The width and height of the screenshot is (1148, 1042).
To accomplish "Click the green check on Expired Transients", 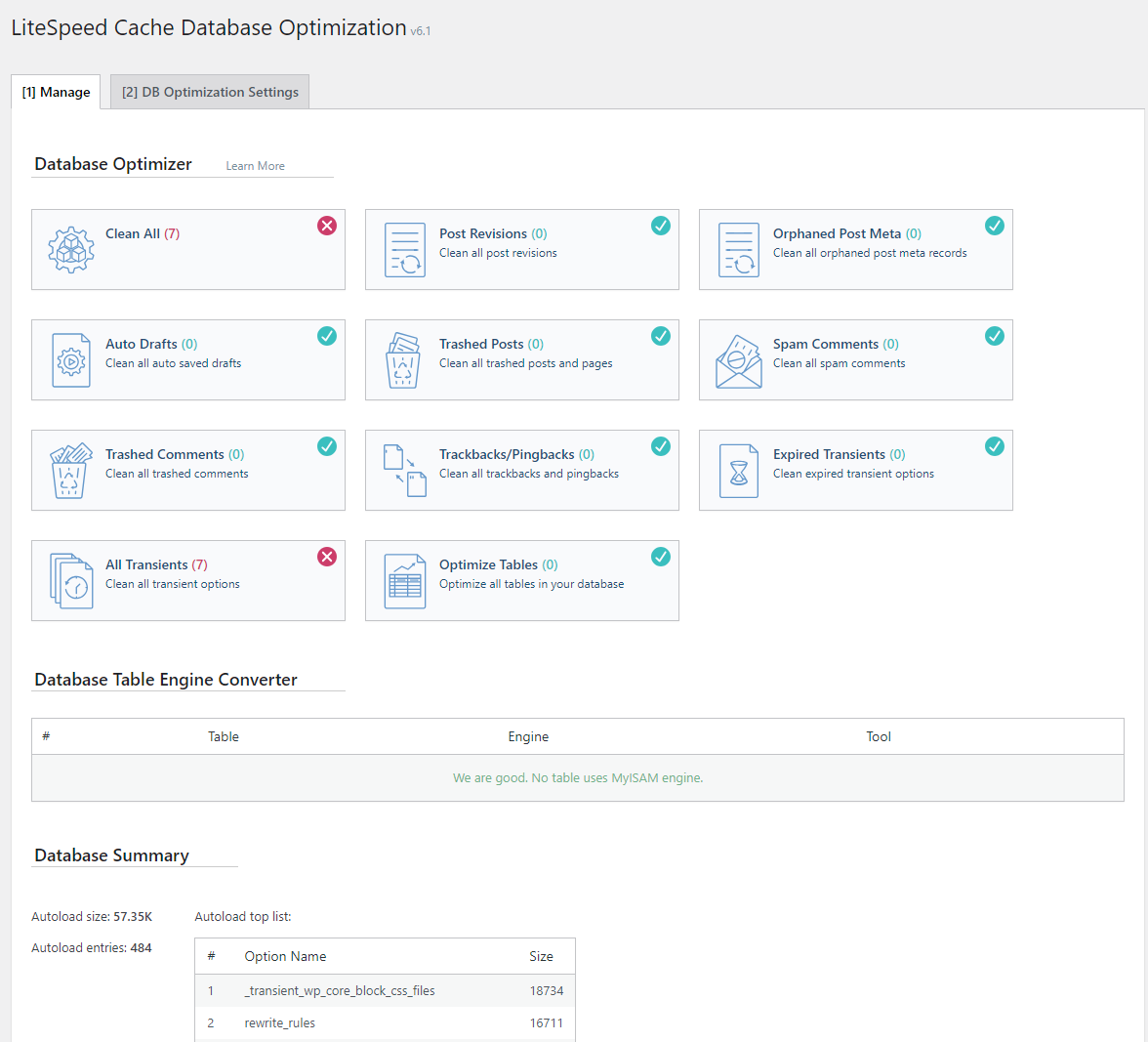I will [x=995, y=446].
